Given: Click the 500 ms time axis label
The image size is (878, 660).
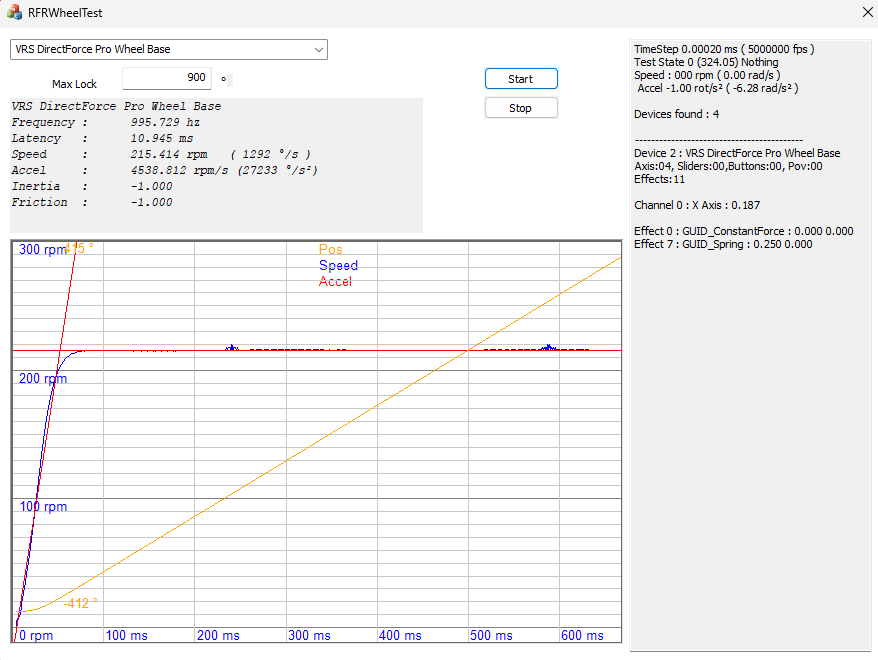Looking at the screenshot, I should [491, 635].
